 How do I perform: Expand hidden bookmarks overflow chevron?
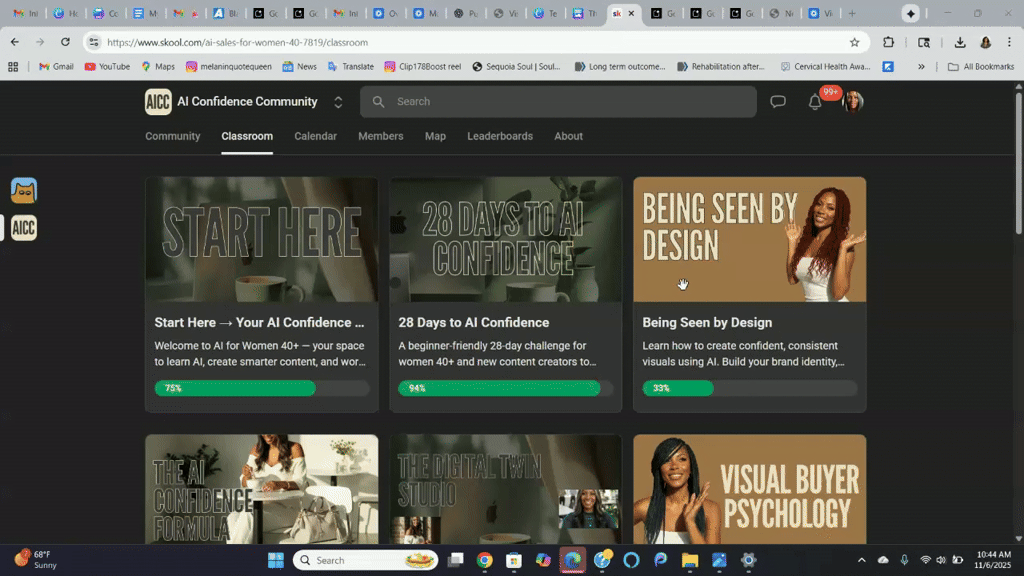(x=921, y=67)
